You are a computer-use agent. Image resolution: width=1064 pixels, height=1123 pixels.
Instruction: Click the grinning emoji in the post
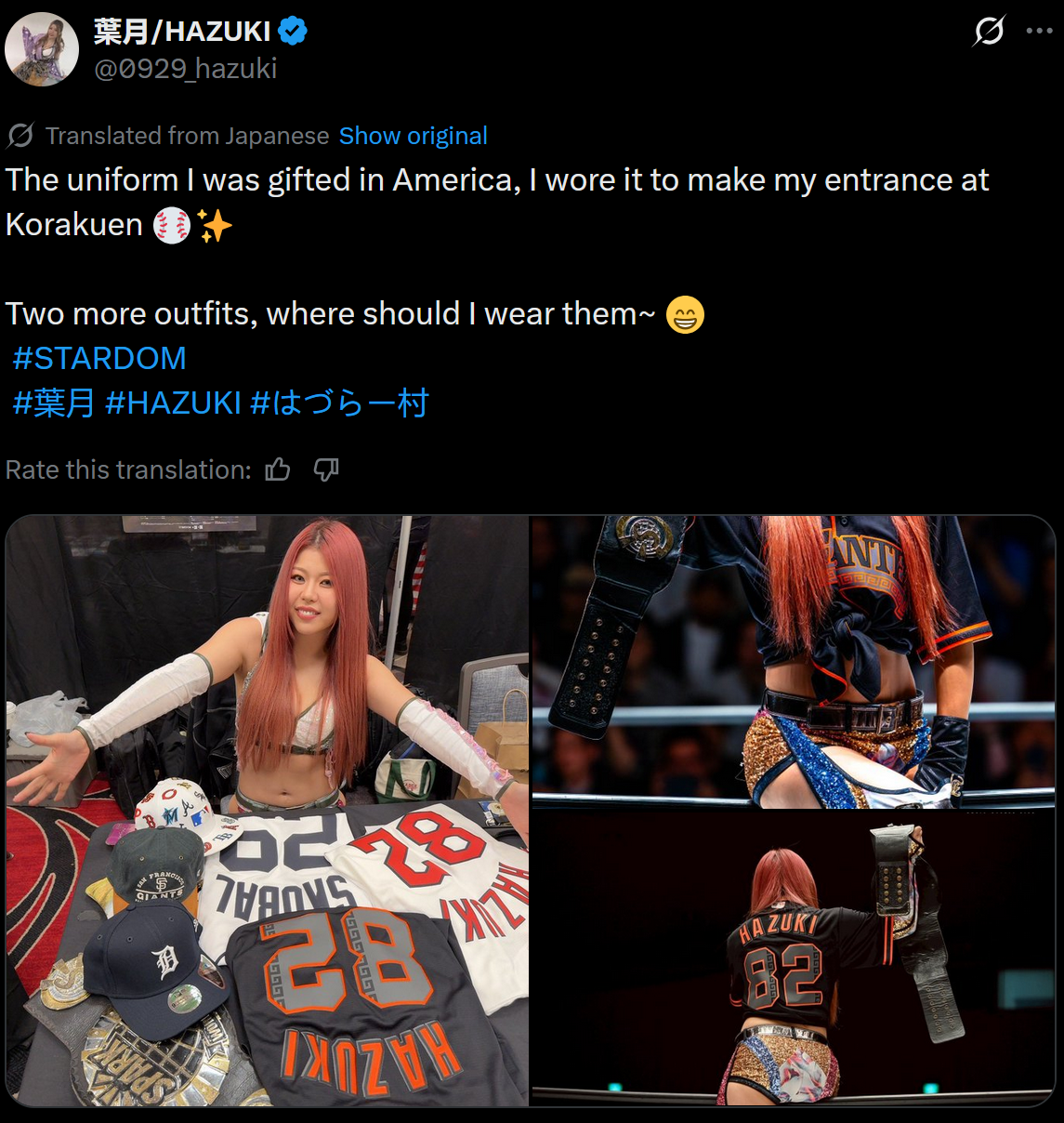[685, 314]
